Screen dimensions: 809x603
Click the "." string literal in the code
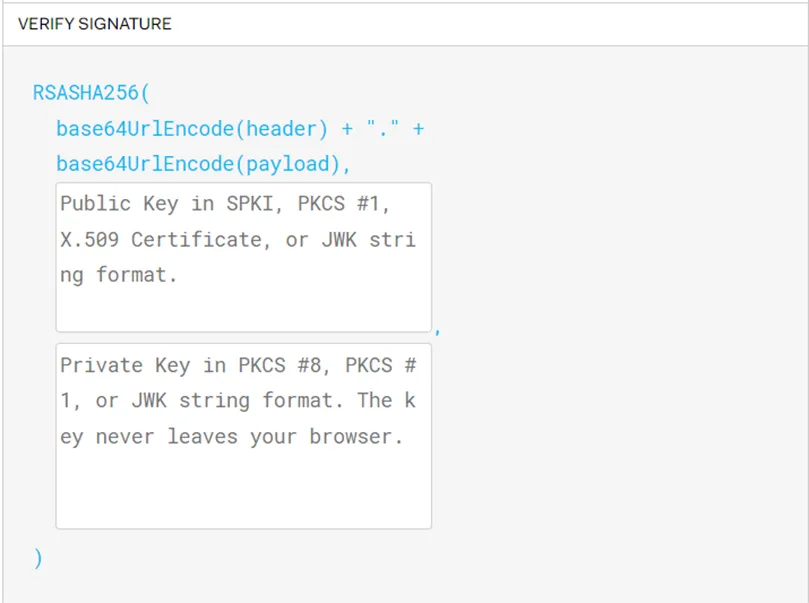tap(378, 129)
